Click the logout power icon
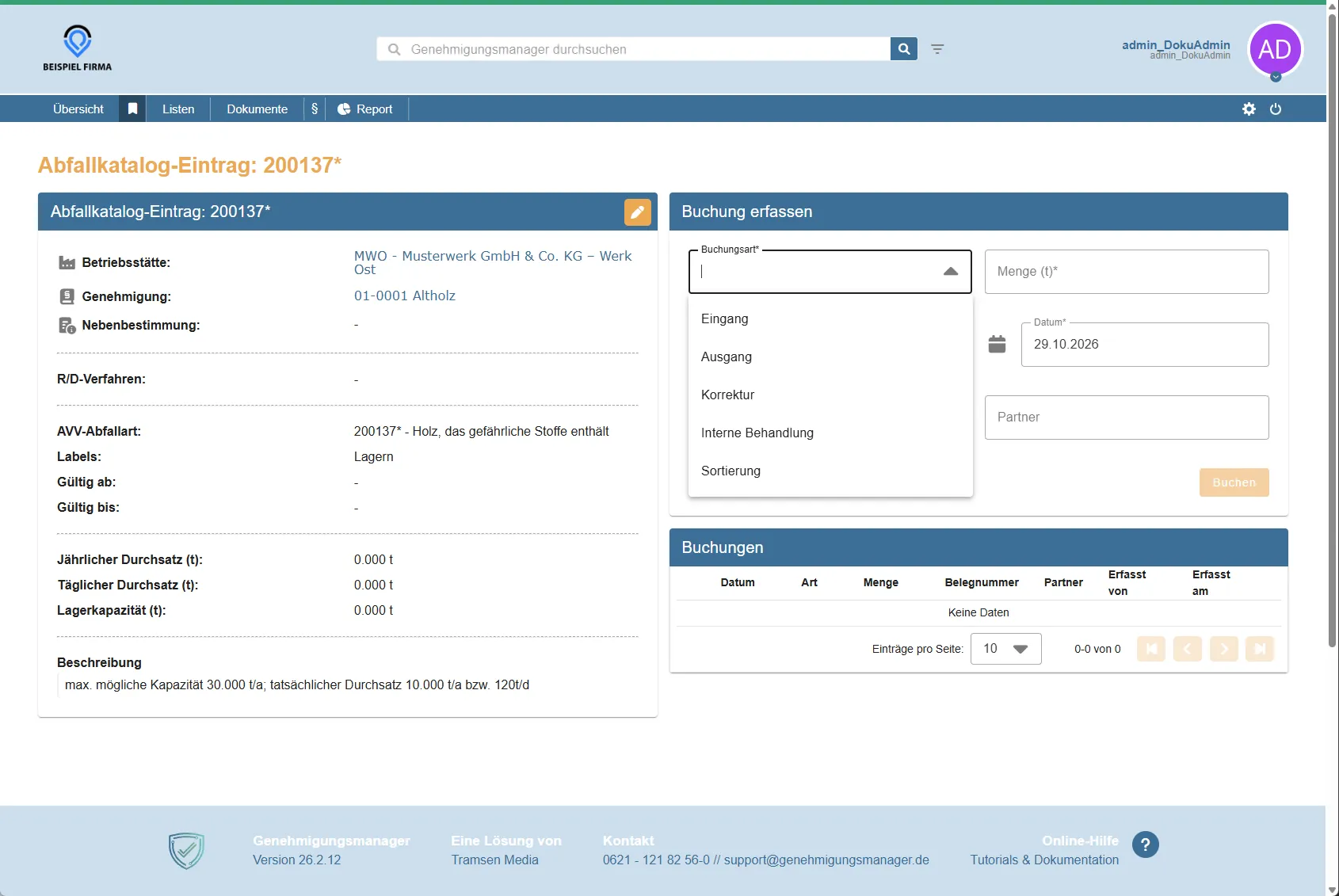The image size is (1339, 896). click(1276, 109)
